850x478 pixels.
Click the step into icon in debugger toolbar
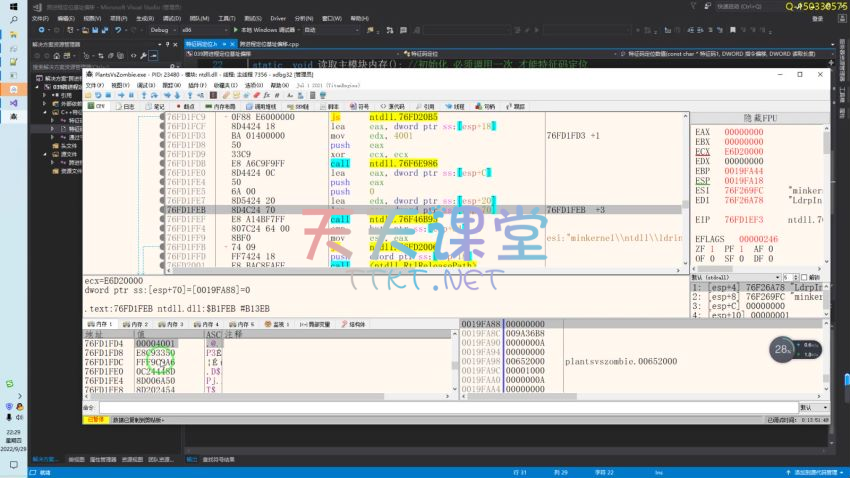144,95
